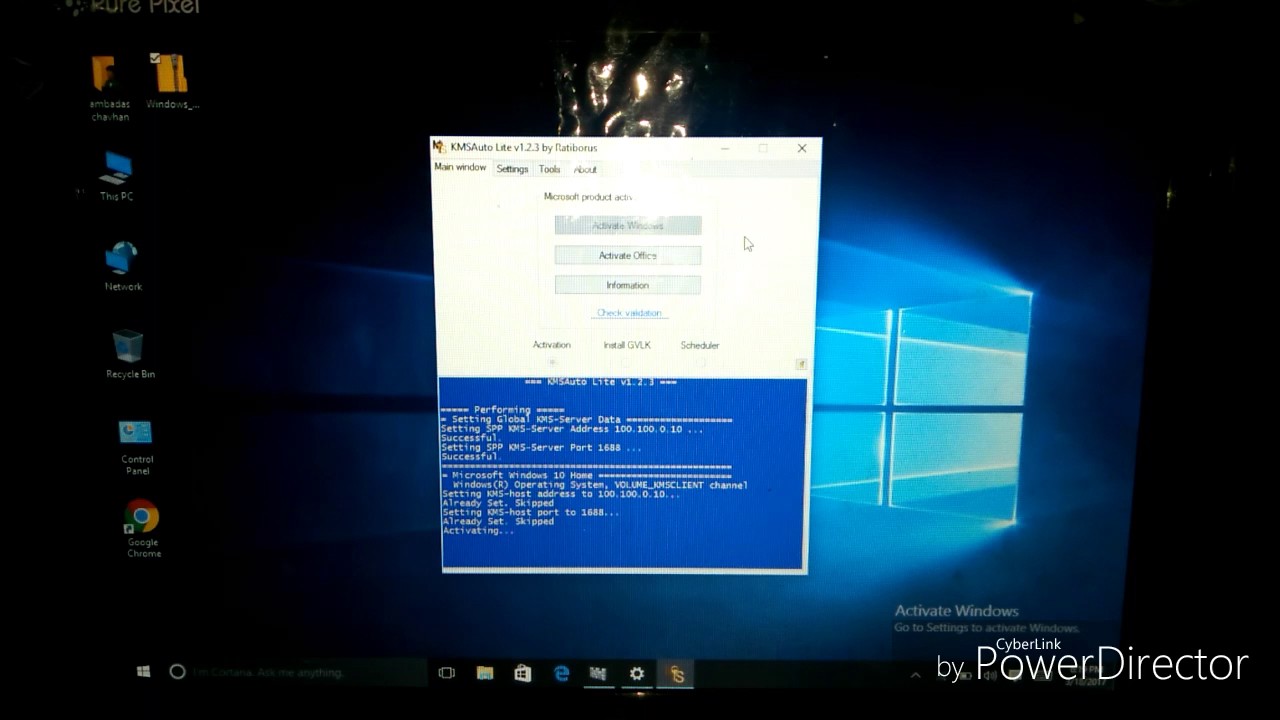
Task: Open the About tab
Action: (x=585, y=170)
